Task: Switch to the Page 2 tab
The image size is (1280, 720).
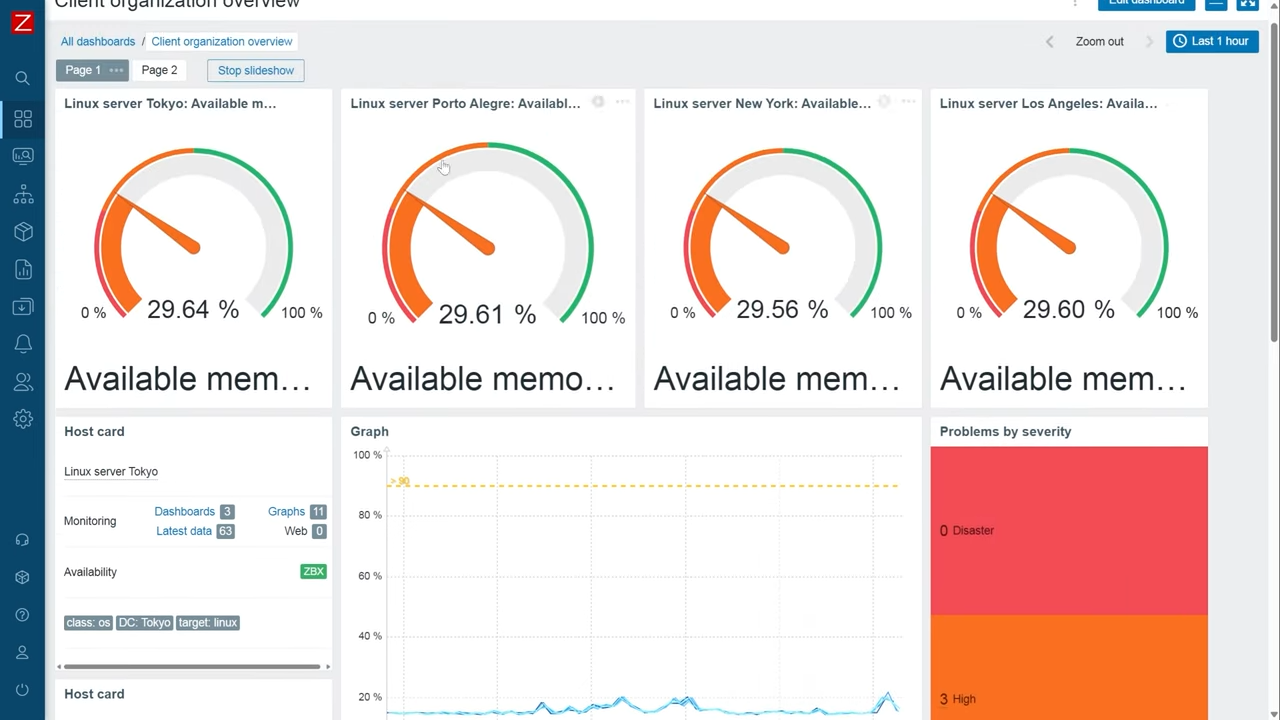Action: point(159,70)
